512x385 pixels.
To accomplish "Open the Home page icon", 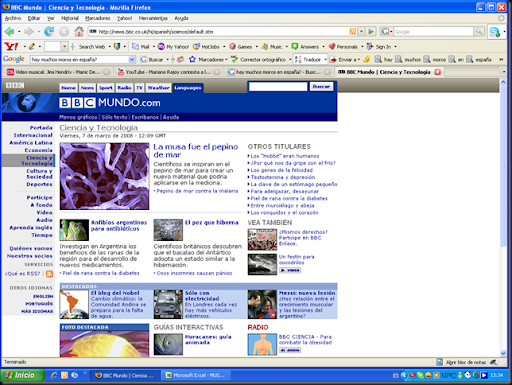I will point(79,32).
